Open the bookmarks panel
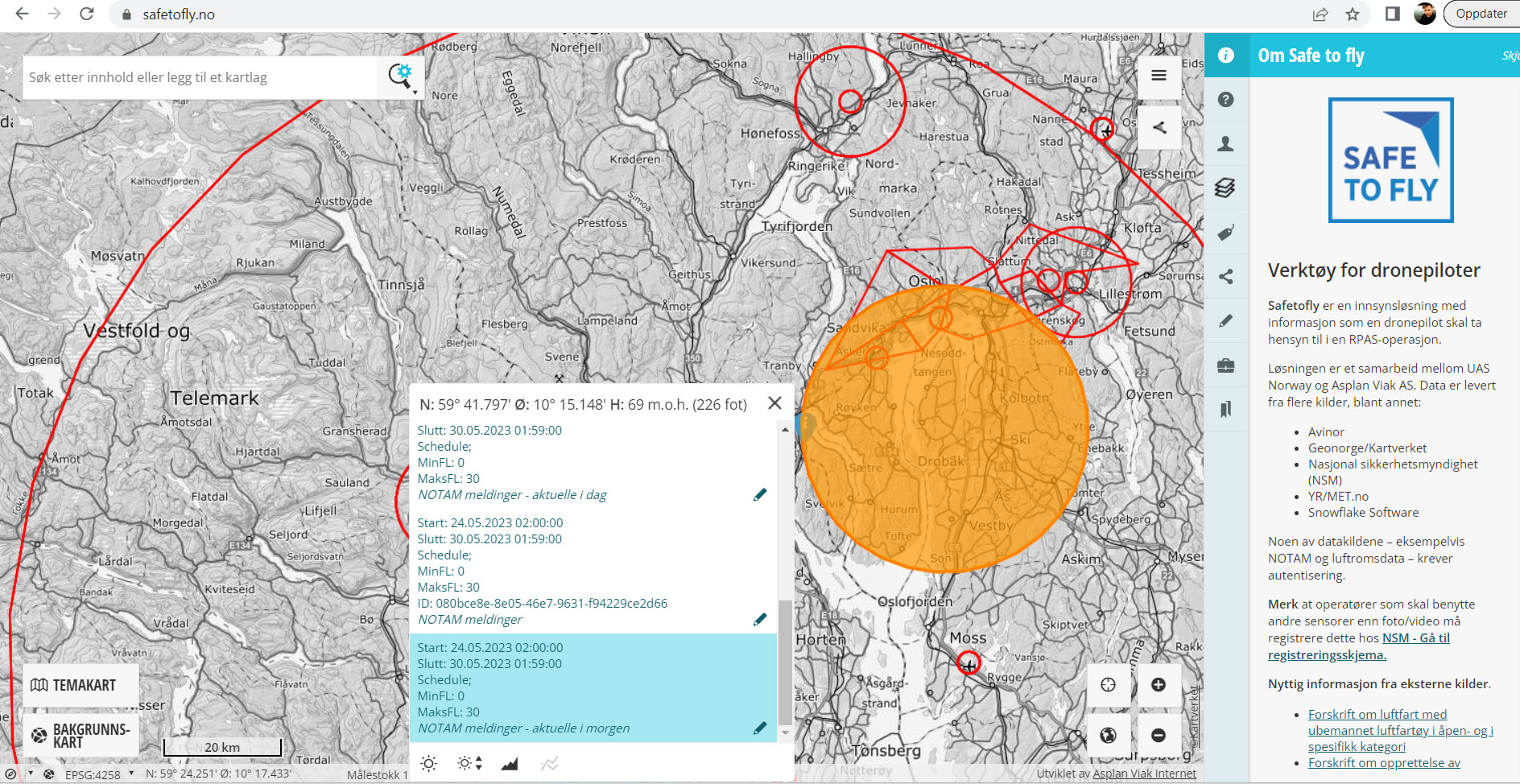The width and height of the screenshot is (1520, 784). click(1226, 410)
